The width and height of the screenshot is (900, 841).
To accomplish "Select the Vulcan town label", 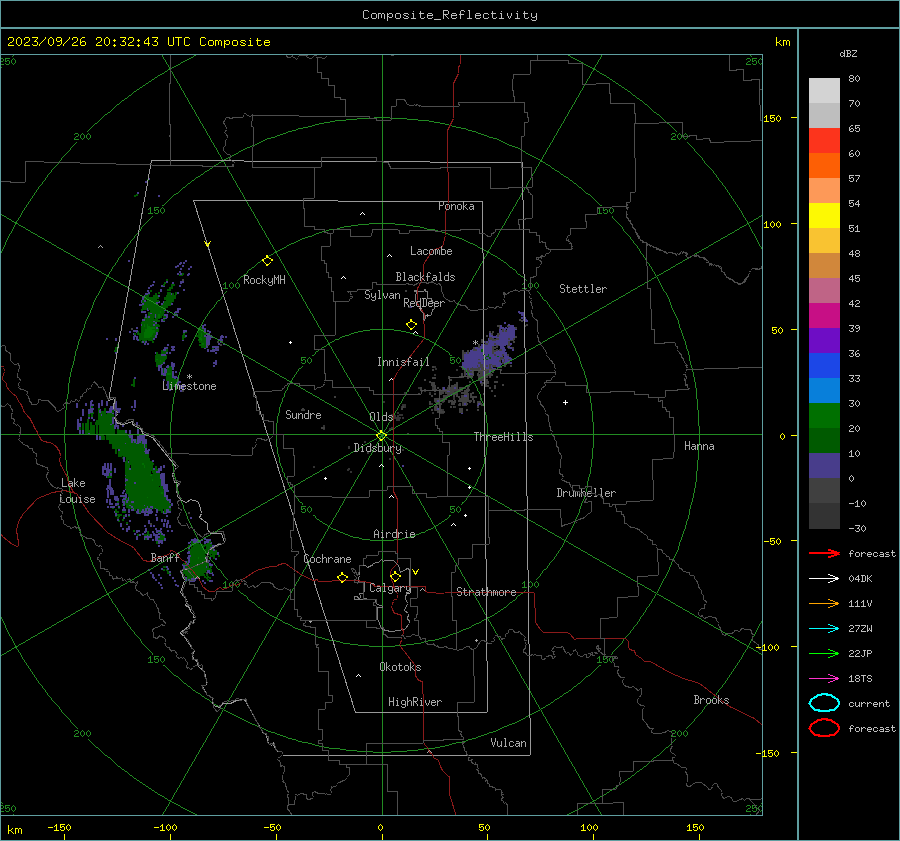I will click(508, 743).
